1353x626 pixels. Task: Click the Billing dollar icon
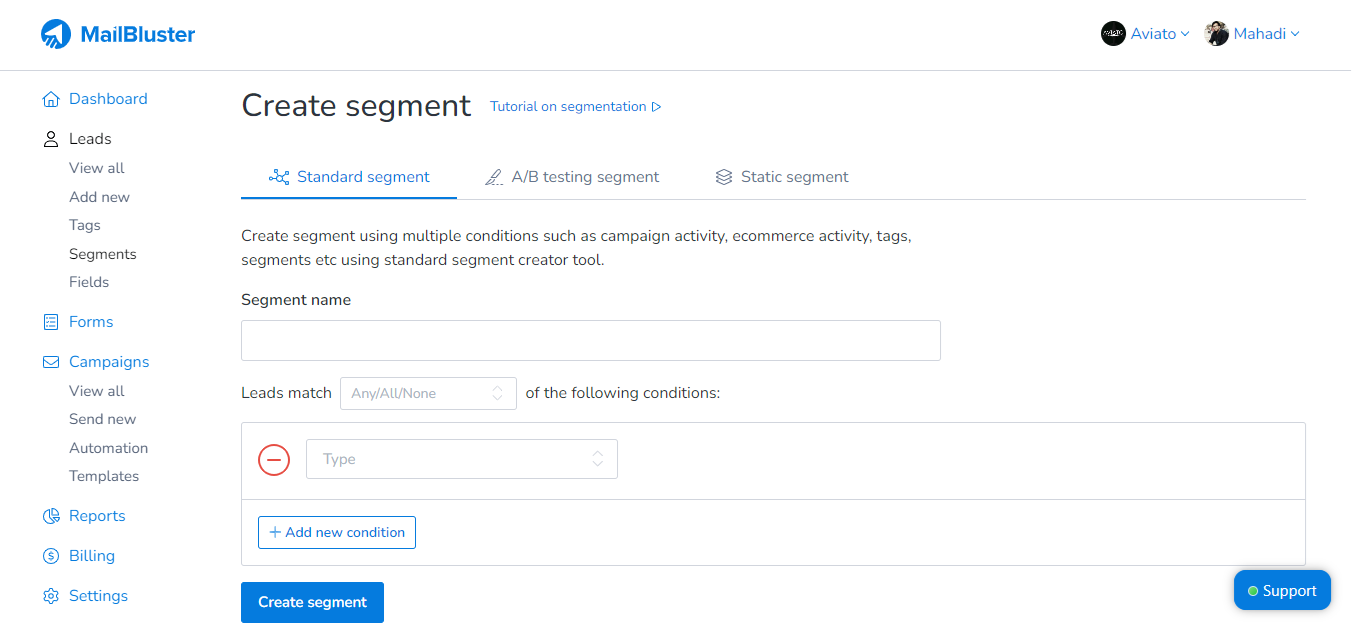pos(51,555)
